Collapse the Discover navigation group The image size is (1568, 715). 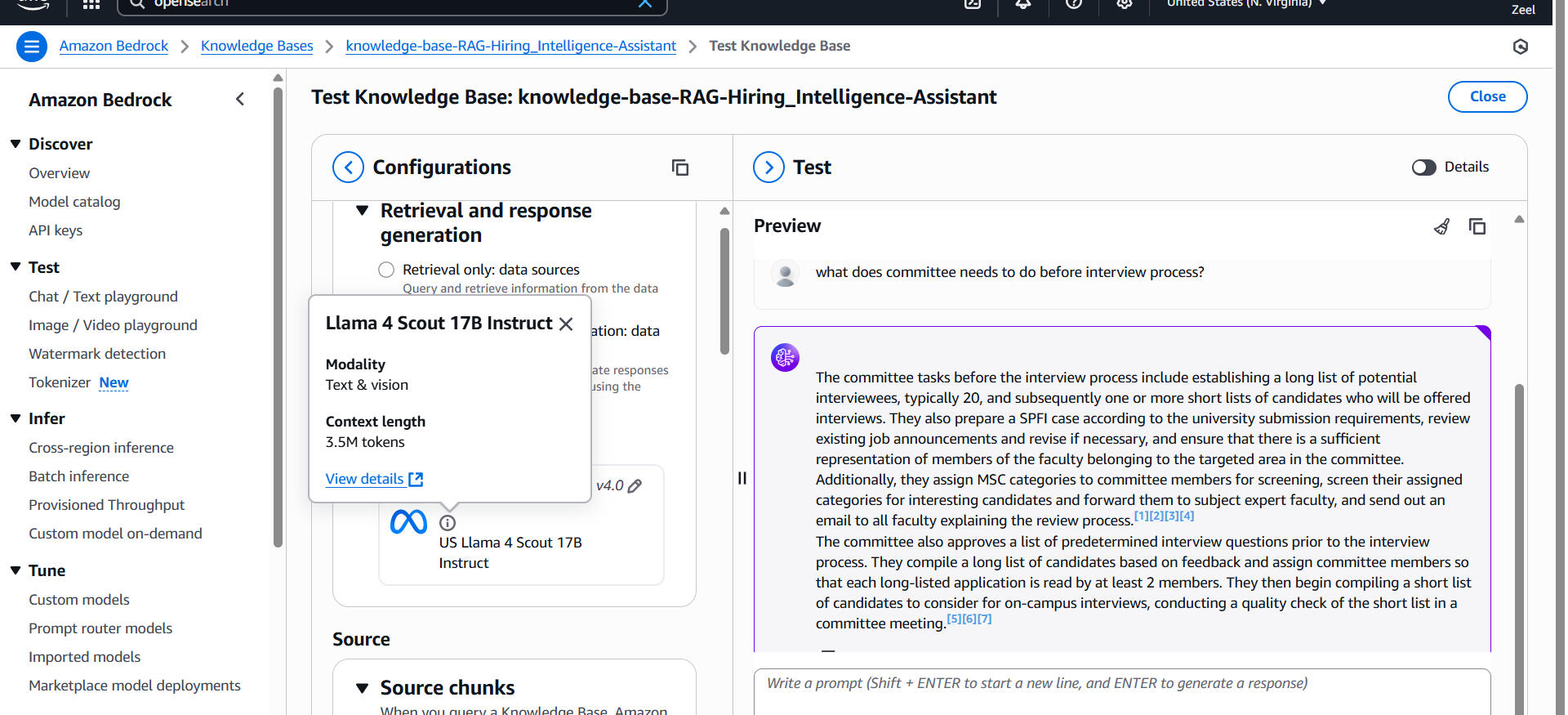pyautogui.click(x=16, y=144)
